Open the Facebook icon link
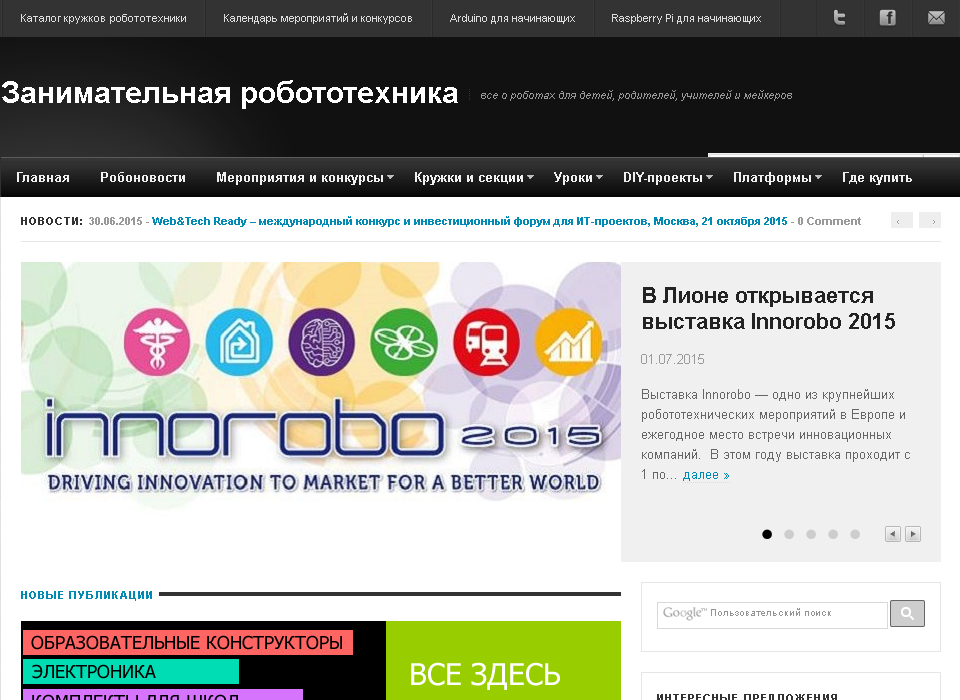The width and height of the screenshot is (960, 700). click(x=888, y=18)
